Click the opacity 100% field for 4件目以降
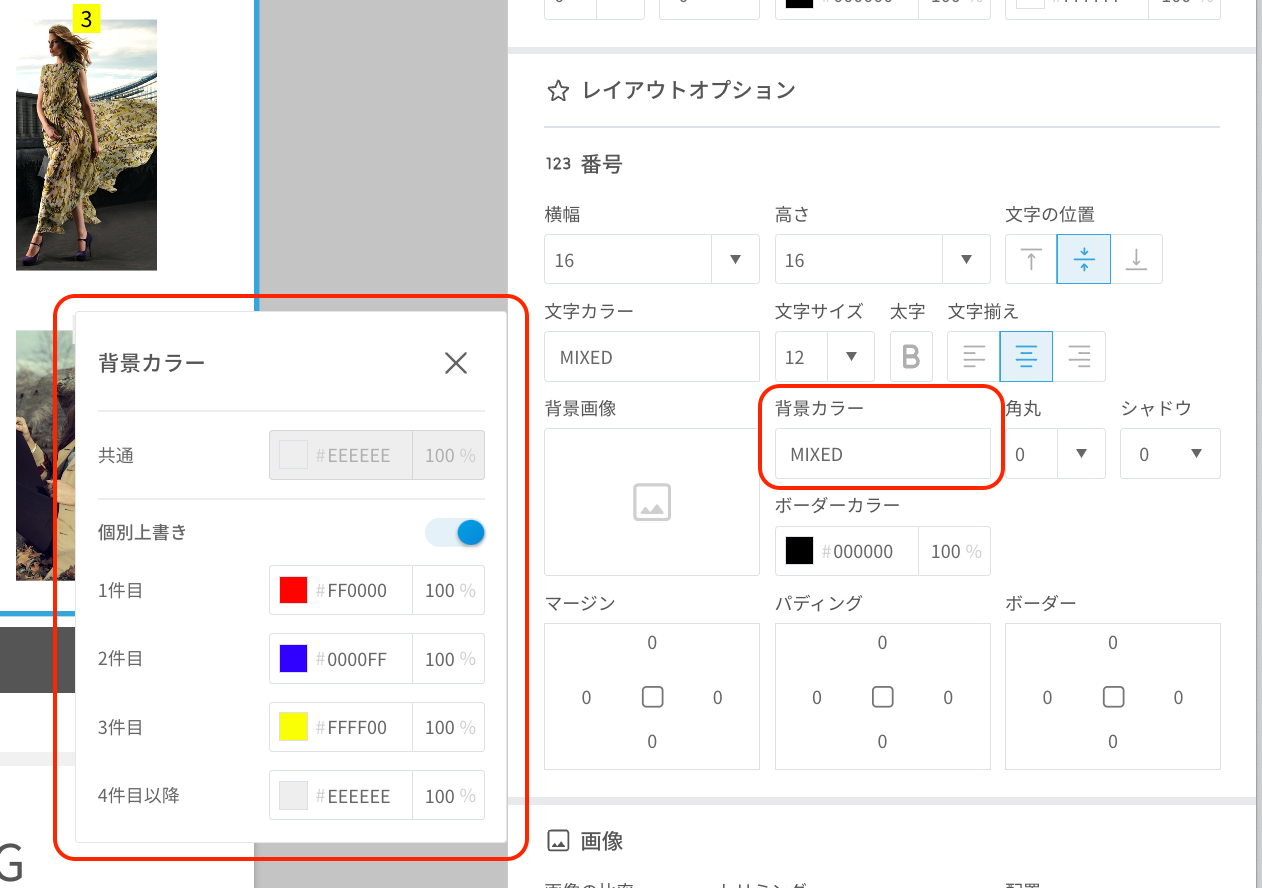The height and width of the screenshot is (888, 1262). (449, 796)
